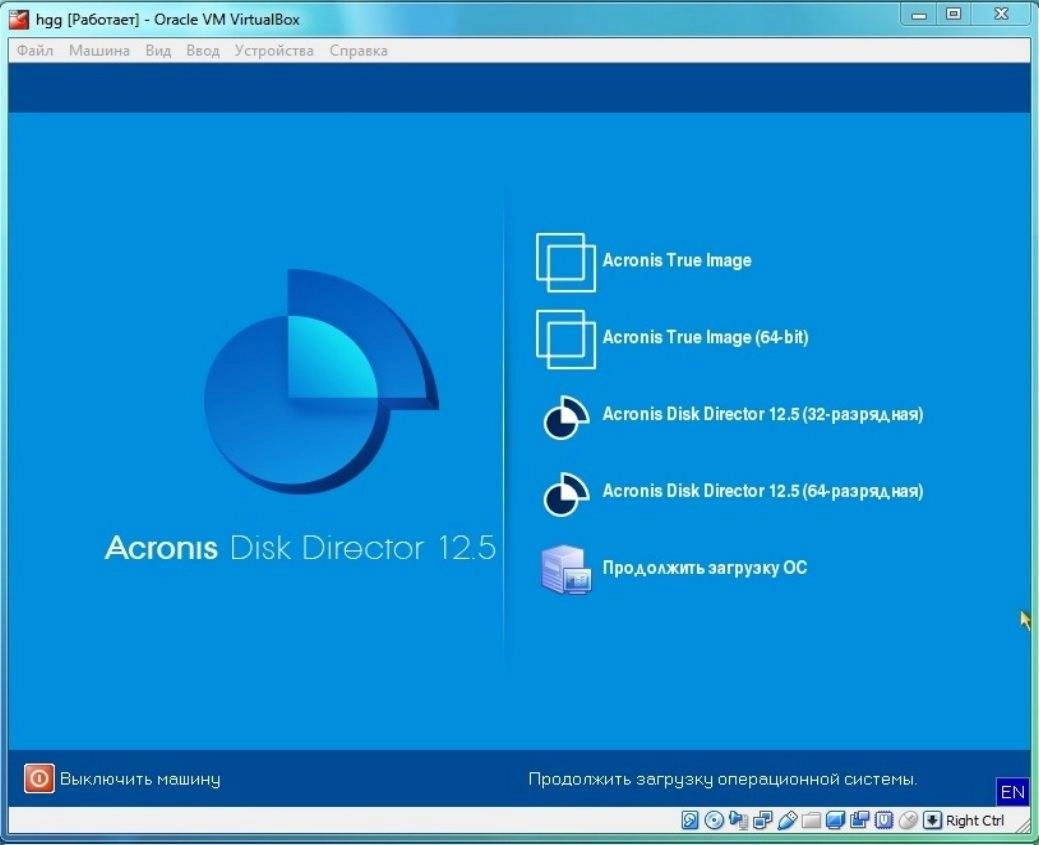Screen dimensions: 1039x845
Task: Click status text Продолжить загрузку операционной системы
Action: point(723,779)
